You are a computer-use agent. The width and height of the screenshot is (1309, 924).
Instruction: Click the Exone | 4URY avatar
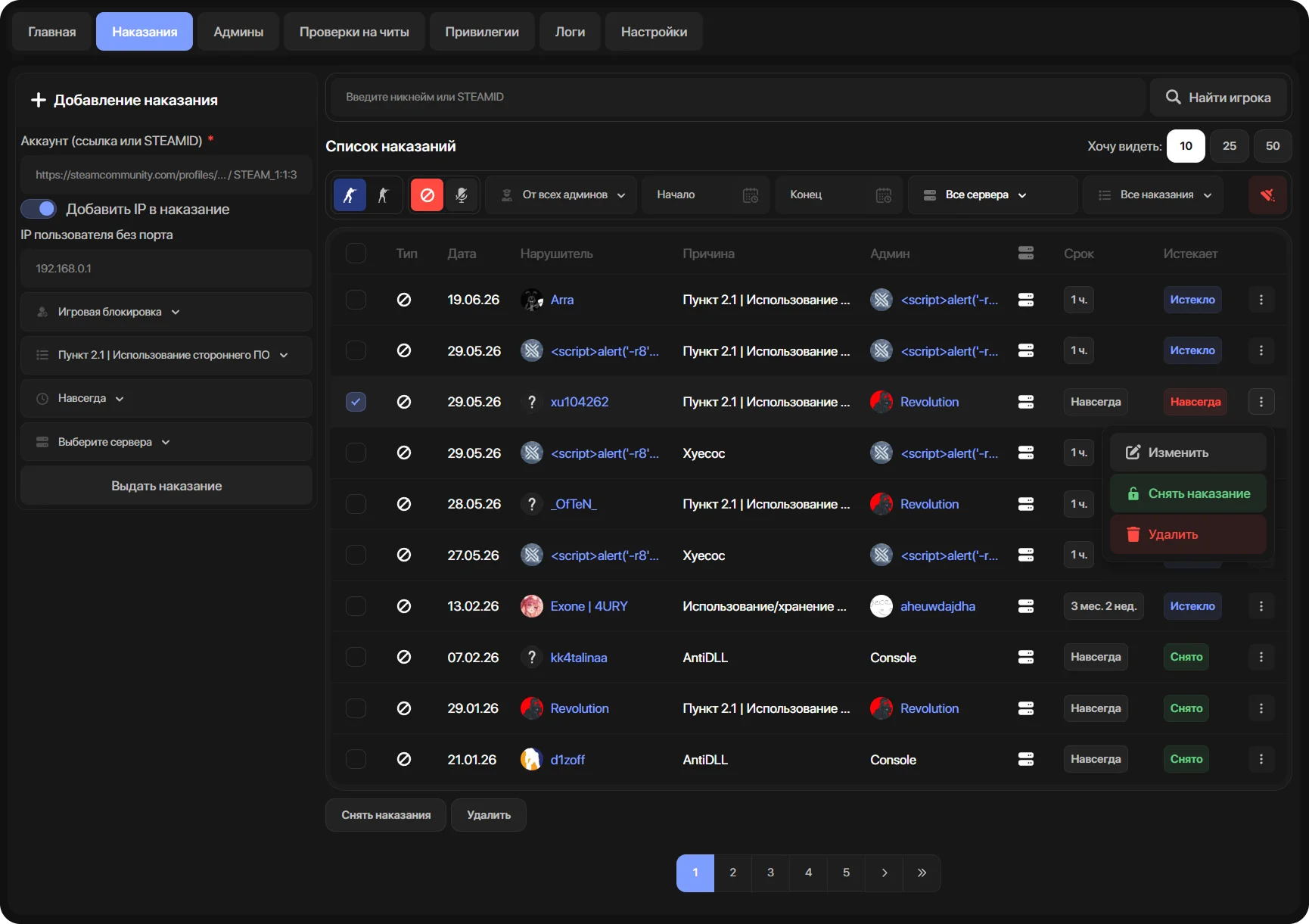click(x=532, y=606)
